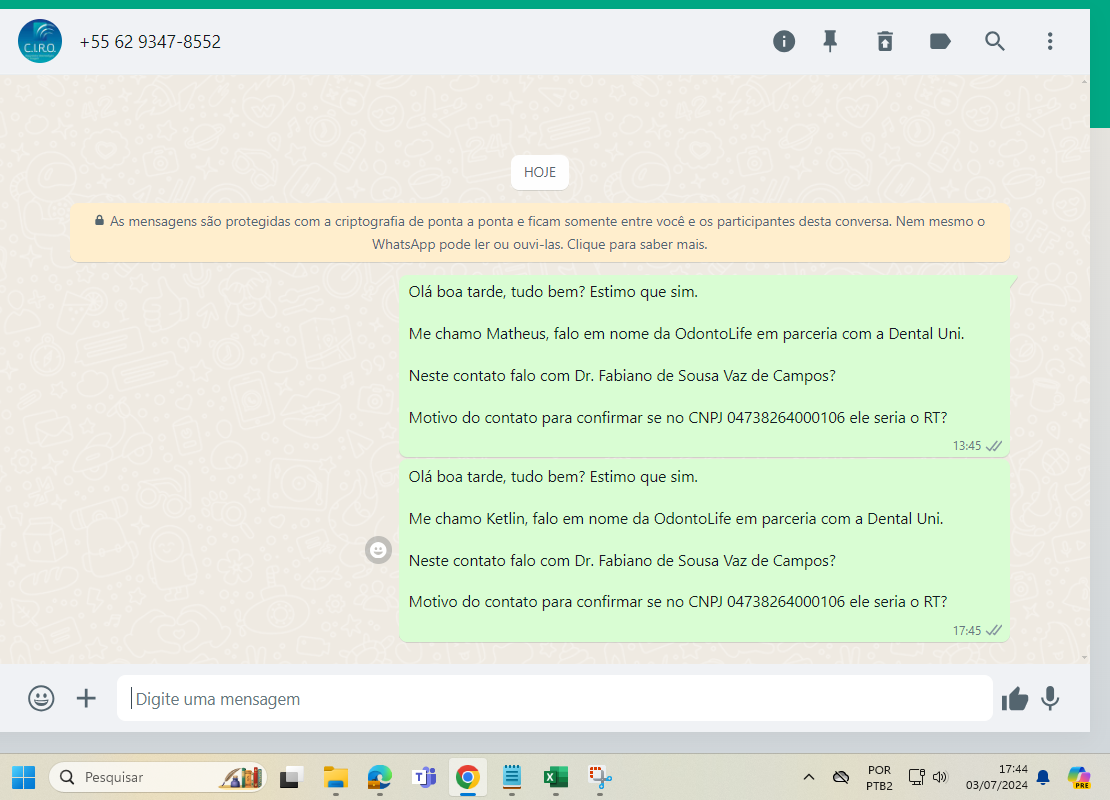Open Excel from the taskbar

tap(556, 777)
